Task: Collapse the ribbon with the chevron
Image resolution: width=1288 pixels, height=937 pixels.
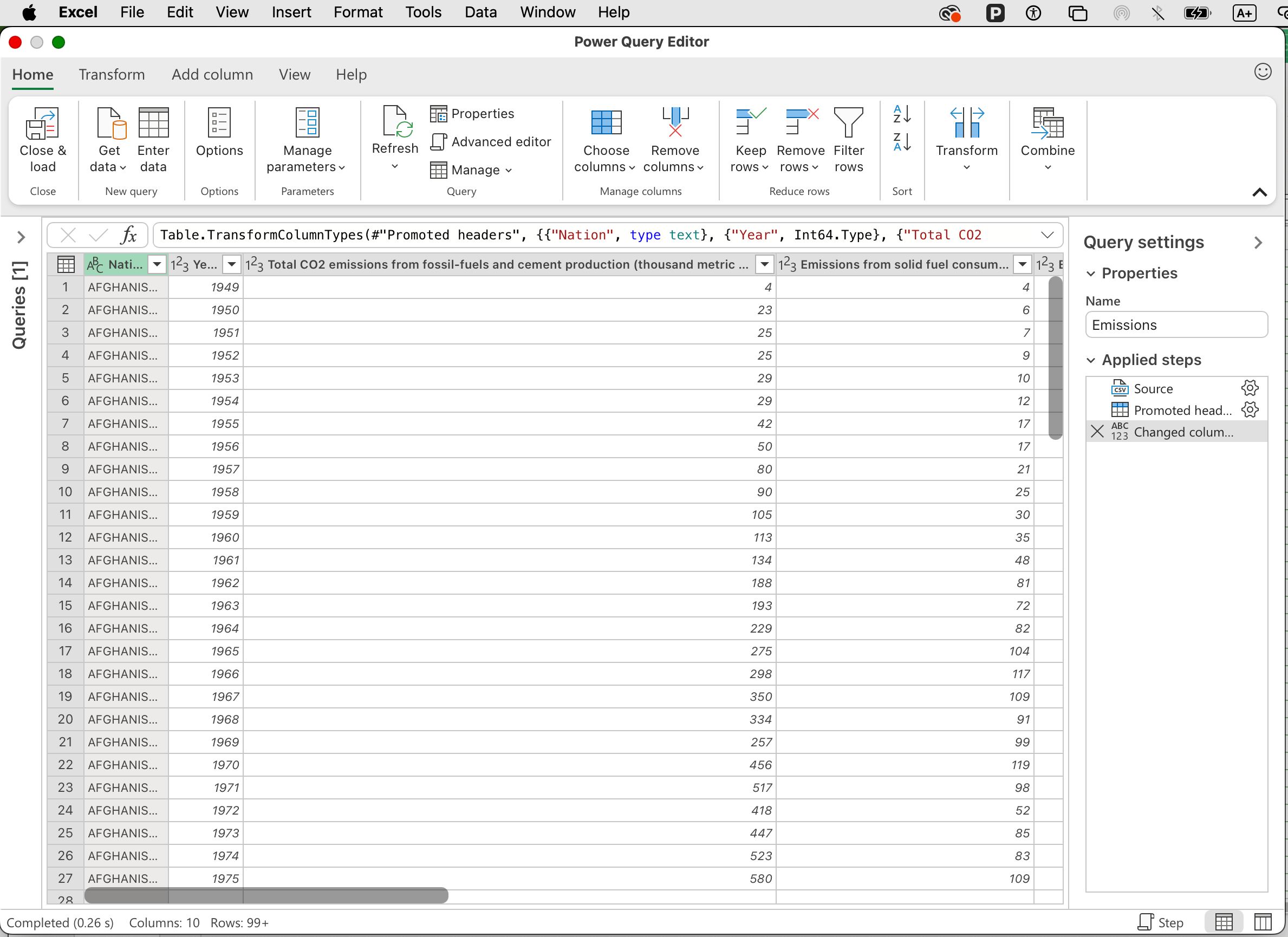Action: [1260, 192]
